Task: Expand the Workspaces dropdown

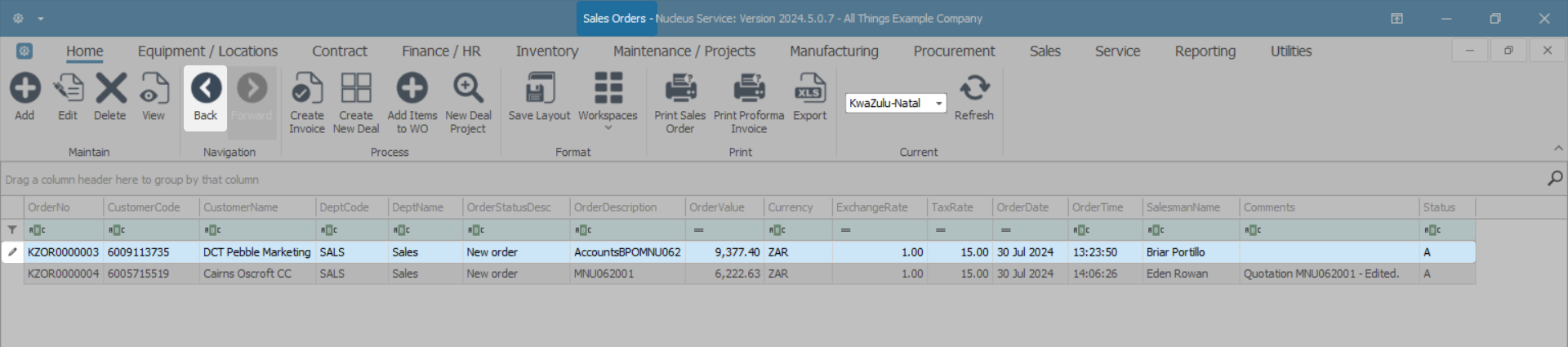Action: (608, 127)
